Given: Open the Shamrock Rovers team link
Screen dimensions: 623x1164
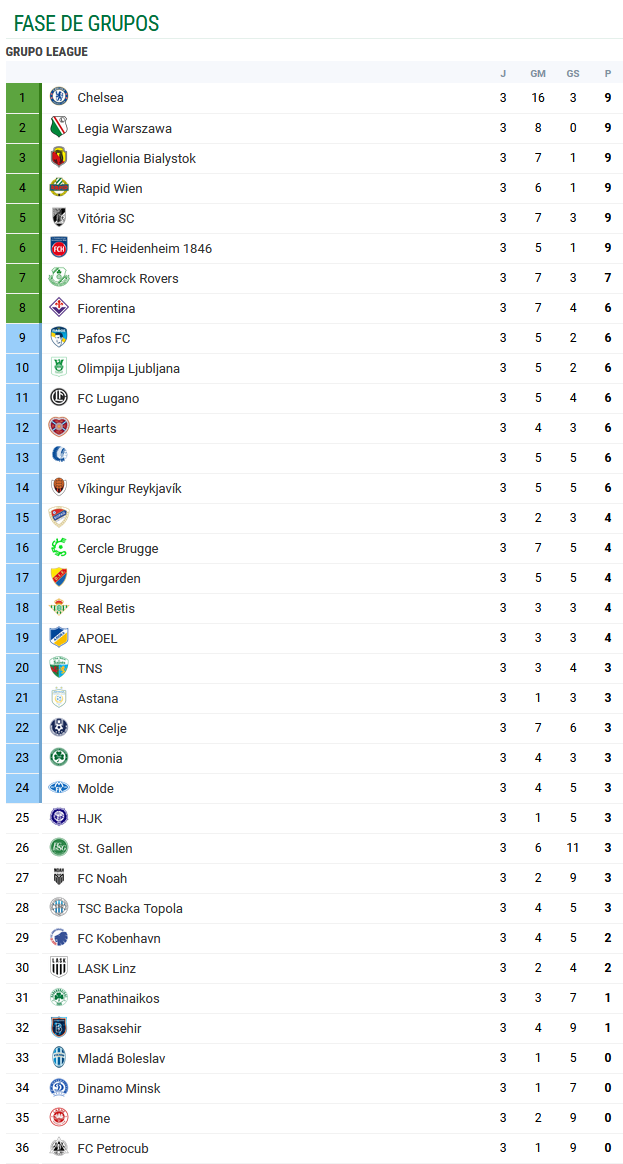Looking at the screenshot, I should click(128, 278).
